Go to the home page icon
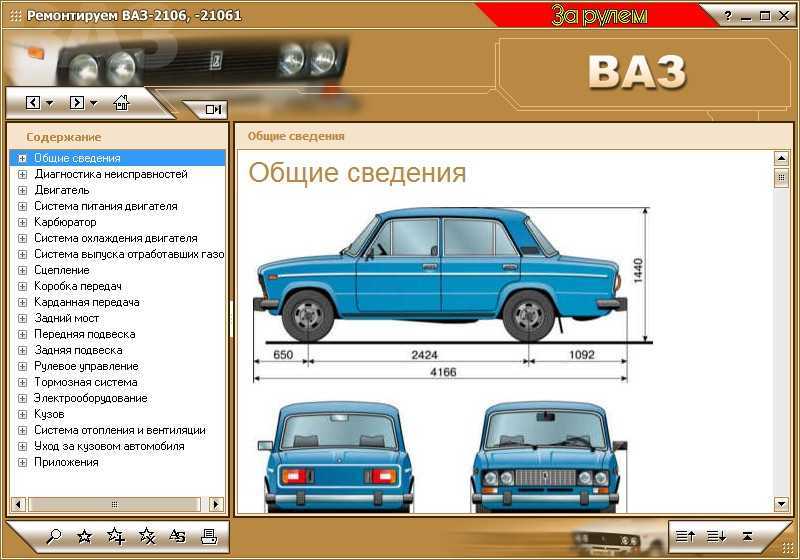The width and height of the screenshot is (800, 560). pos(121,103)
